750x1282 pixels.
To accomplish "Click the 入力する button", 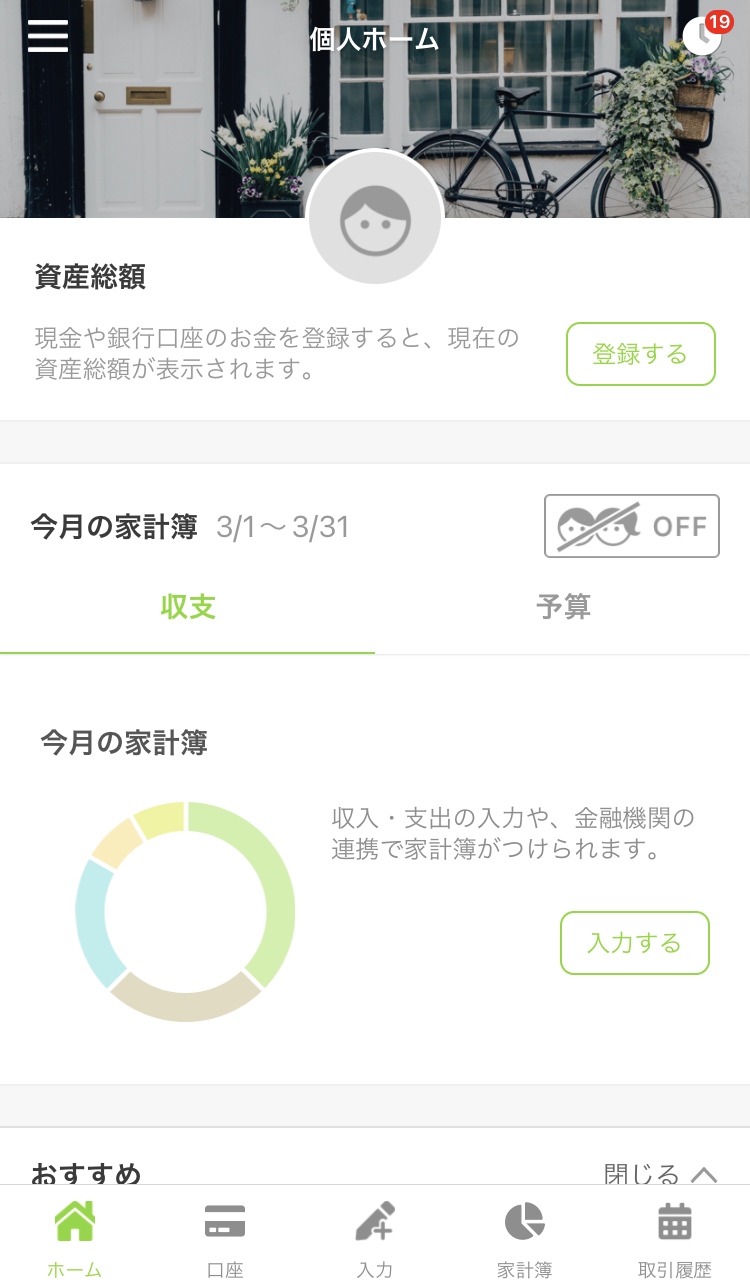I will pos(635,943).
